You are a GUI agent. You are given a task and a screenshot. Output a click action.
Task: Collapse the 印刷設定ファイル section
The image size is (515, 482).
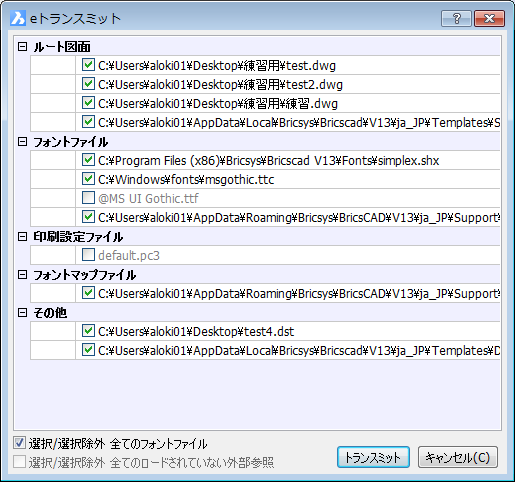tap(22, 237)
